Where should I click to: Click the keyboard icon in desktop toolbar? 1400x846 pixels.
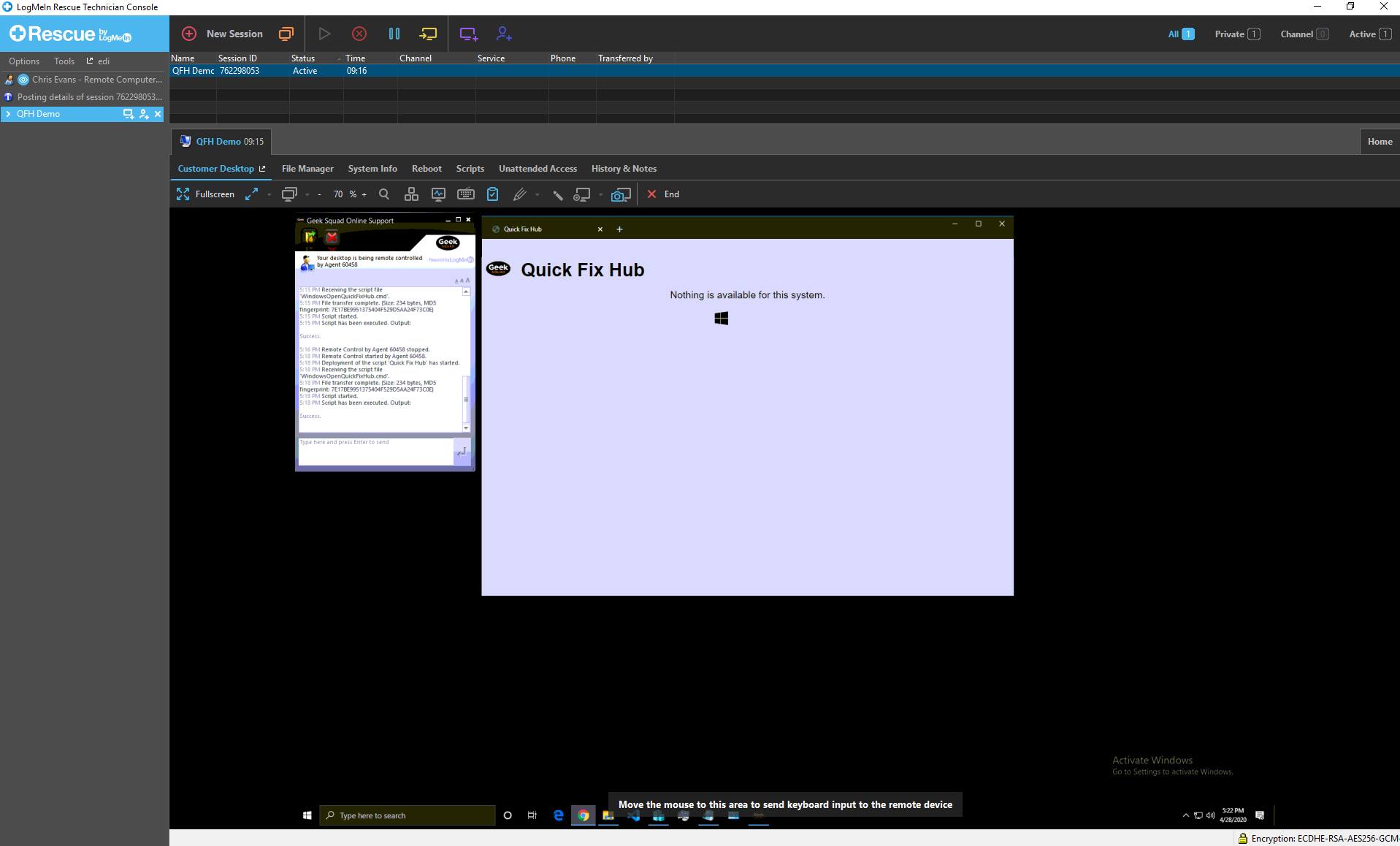[x=465, y=194]
